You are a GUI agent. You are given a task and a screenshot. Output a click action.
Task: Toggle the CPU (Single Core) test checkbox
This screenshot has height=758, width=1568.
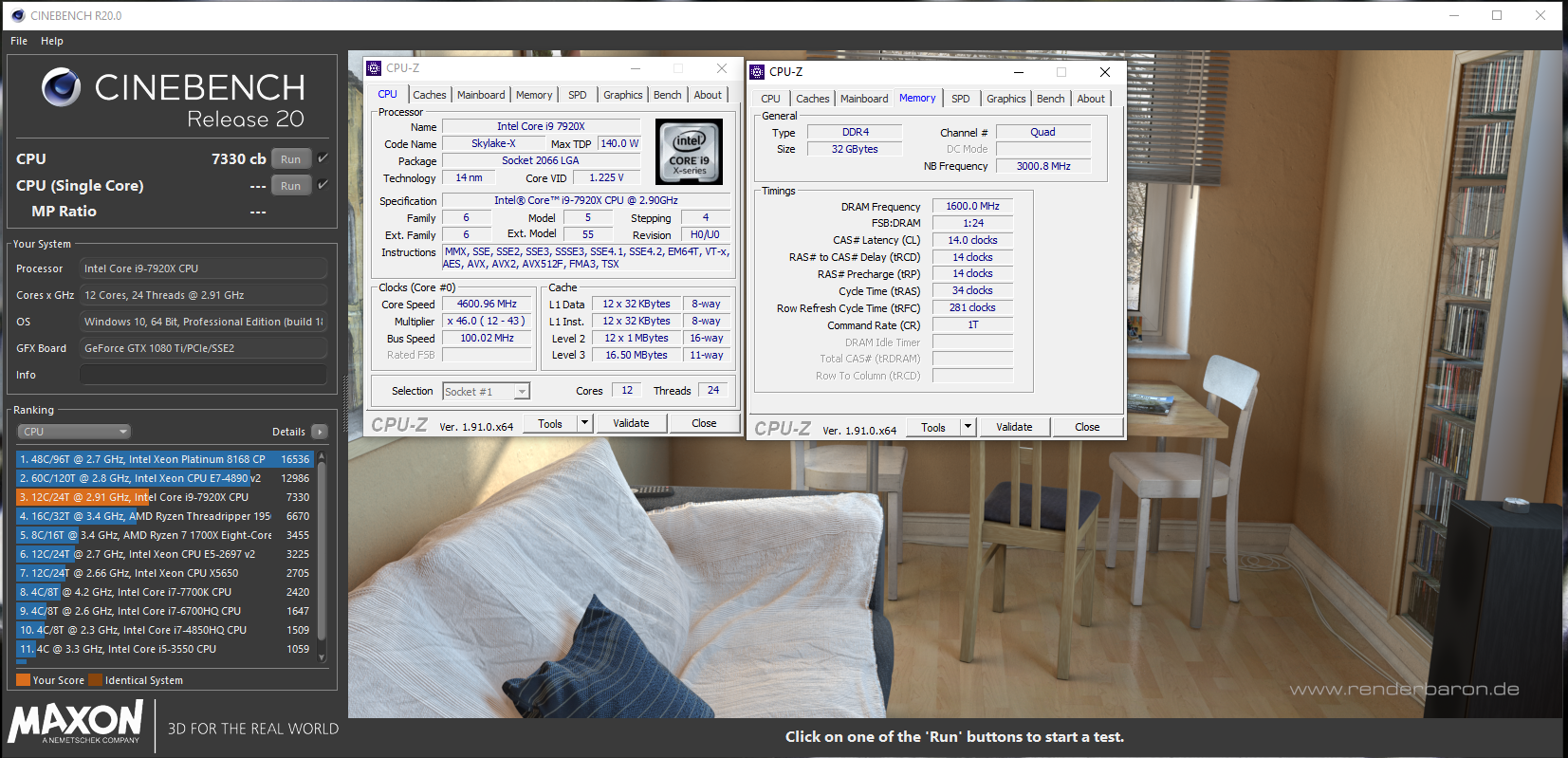click(x=323, y=185)
